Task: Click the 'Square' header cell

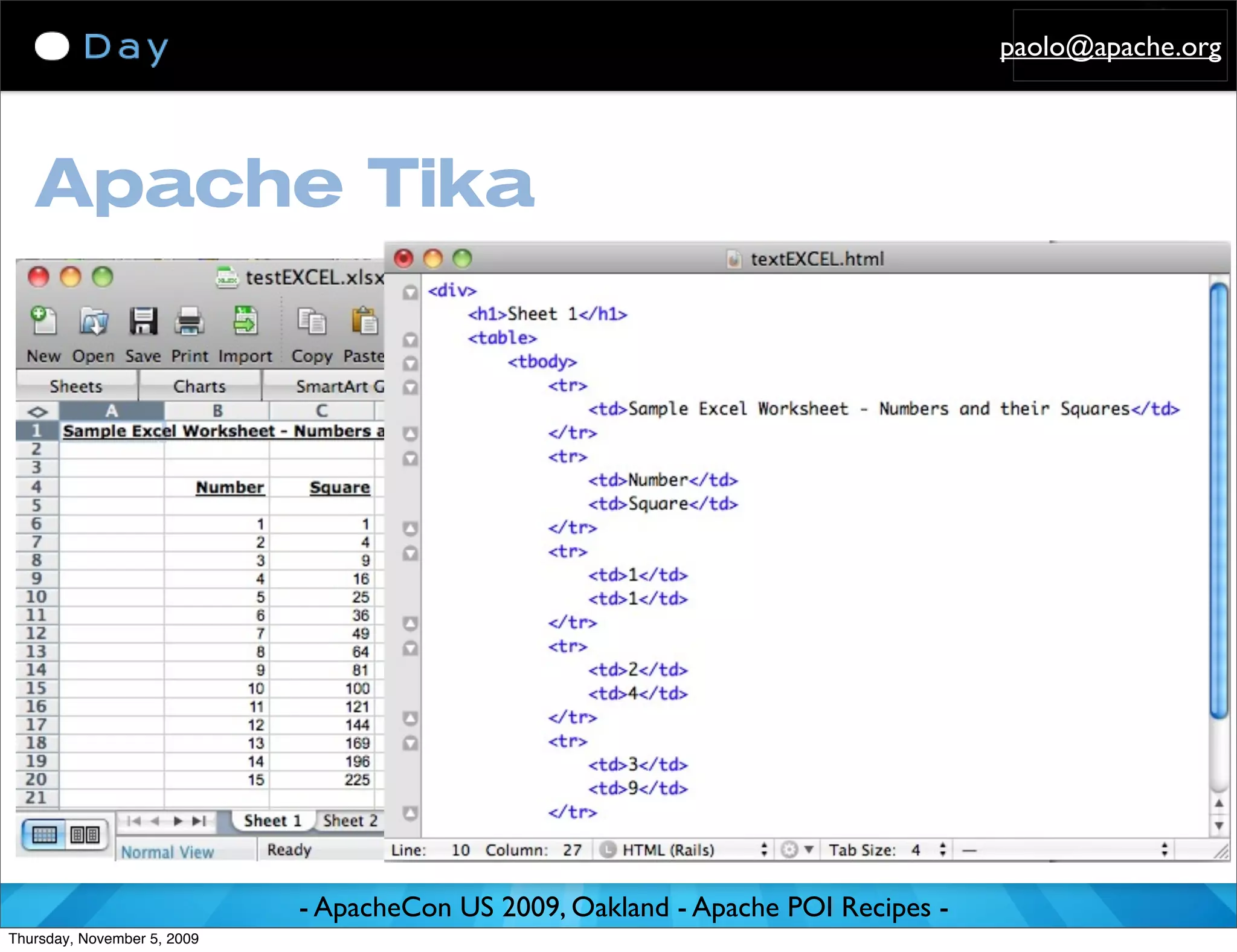Action: click(322, 487)
